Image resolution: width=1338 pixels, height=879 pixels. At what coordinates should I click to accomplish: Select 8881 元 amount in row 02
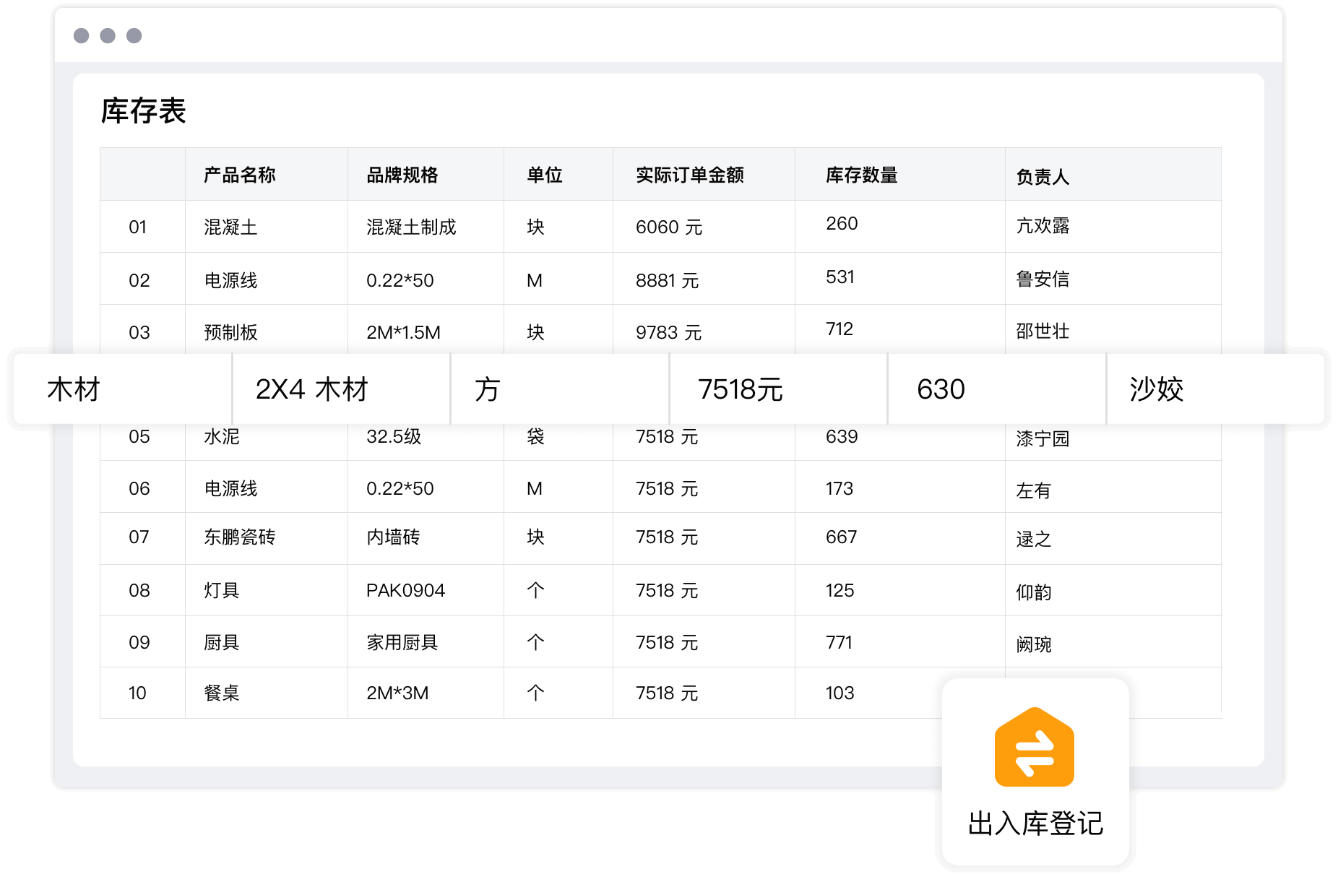666,280
